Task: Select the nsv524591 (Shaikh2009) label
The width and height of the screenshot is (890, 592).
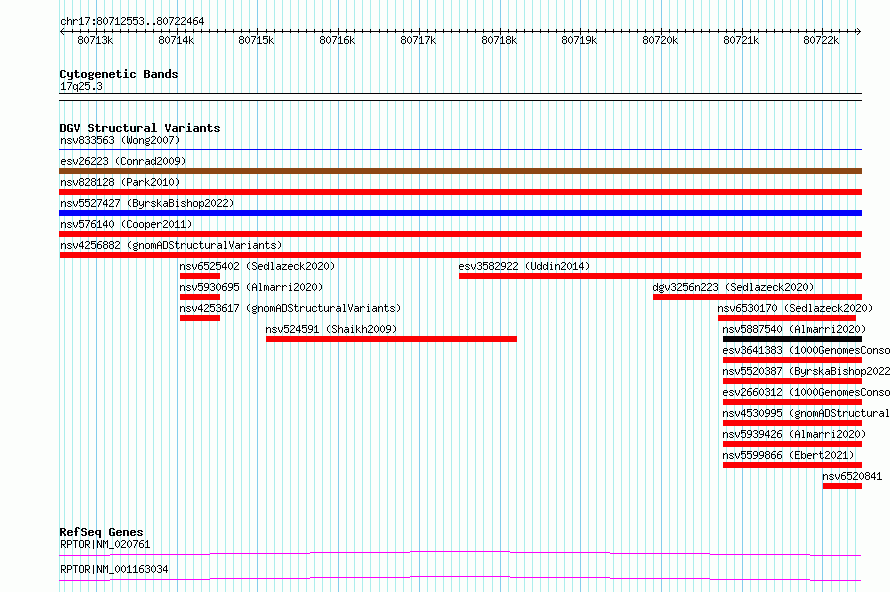Action: (x=331, y=329)
